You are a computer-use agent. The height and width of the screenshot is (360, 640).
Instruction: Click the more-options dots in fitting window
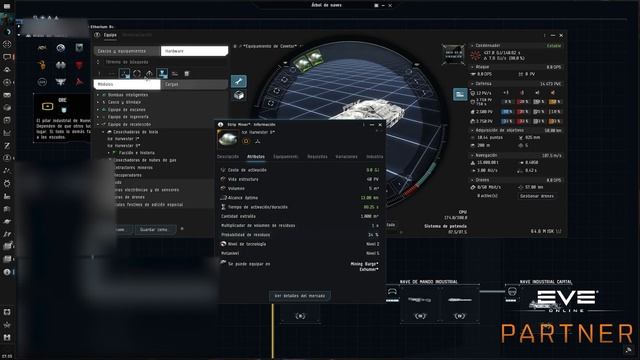click(x=544, y=36)
